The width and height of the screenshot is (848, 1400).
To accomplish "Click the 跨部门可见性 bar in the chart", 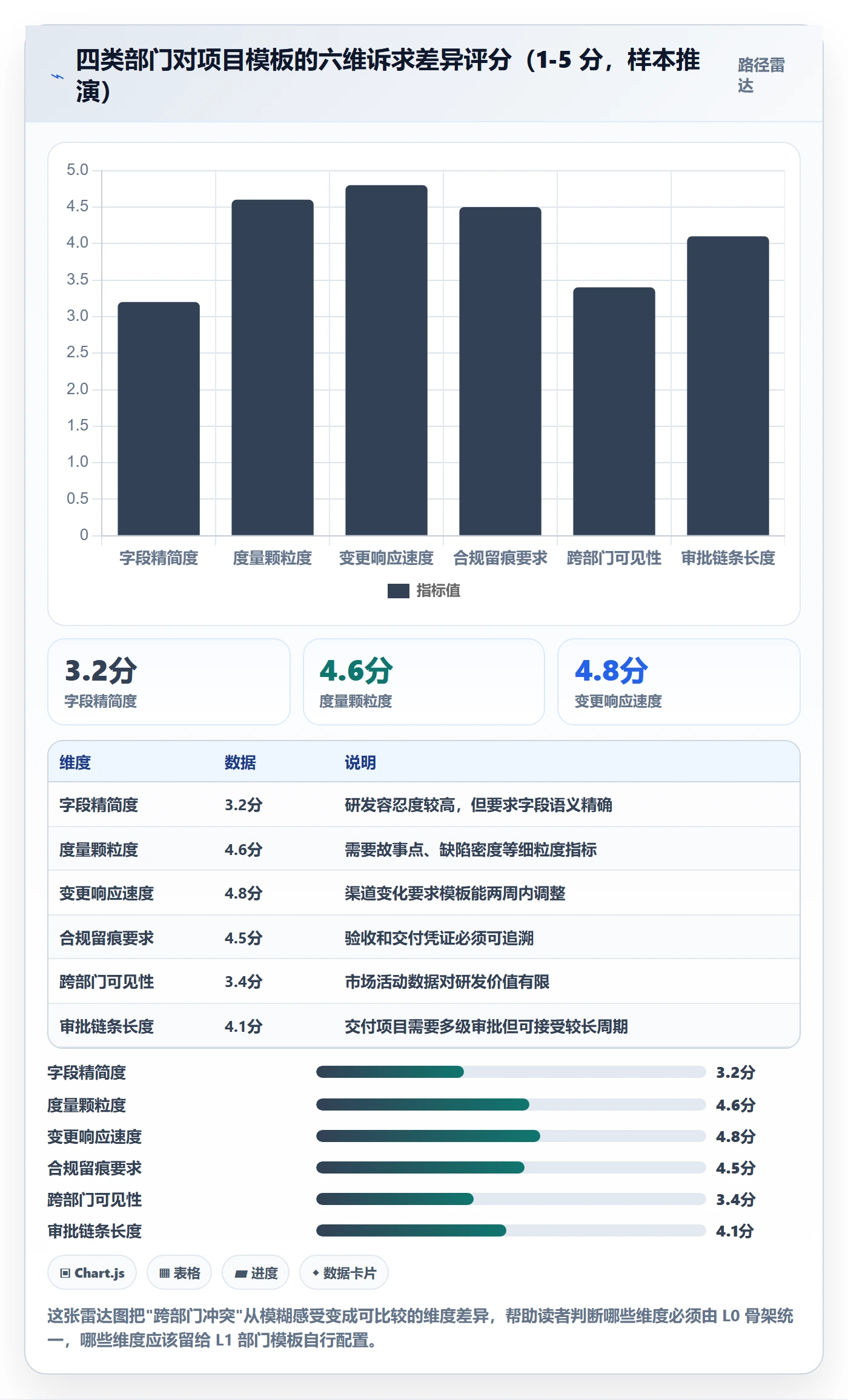I will point(614,411).
